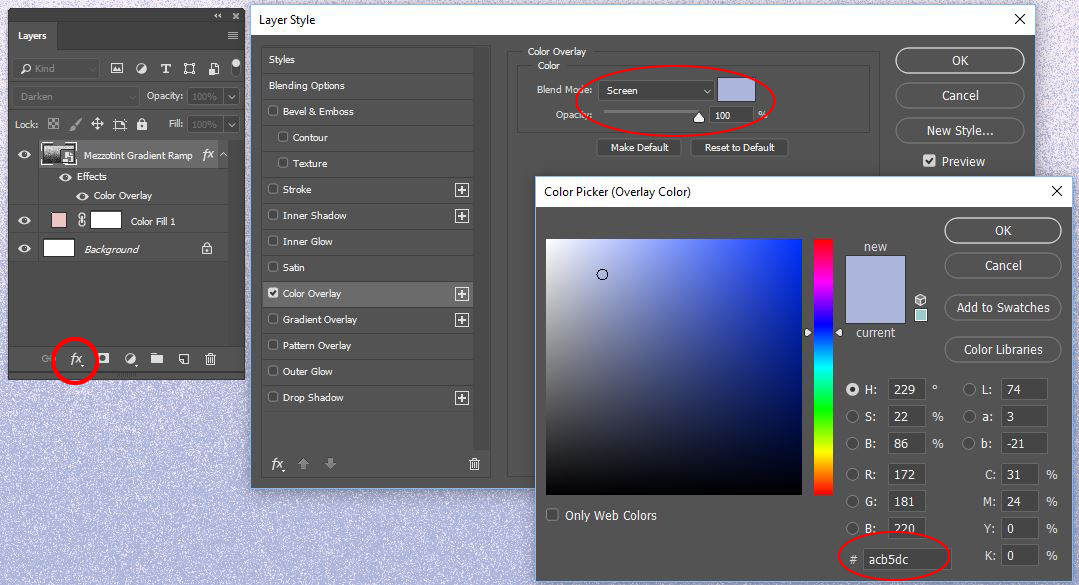The height and width of the screenshot is (585, 1079).
Task: Delete layer with Layers panel trash icon
Action: pyautogui.click(x=210, y=359)
